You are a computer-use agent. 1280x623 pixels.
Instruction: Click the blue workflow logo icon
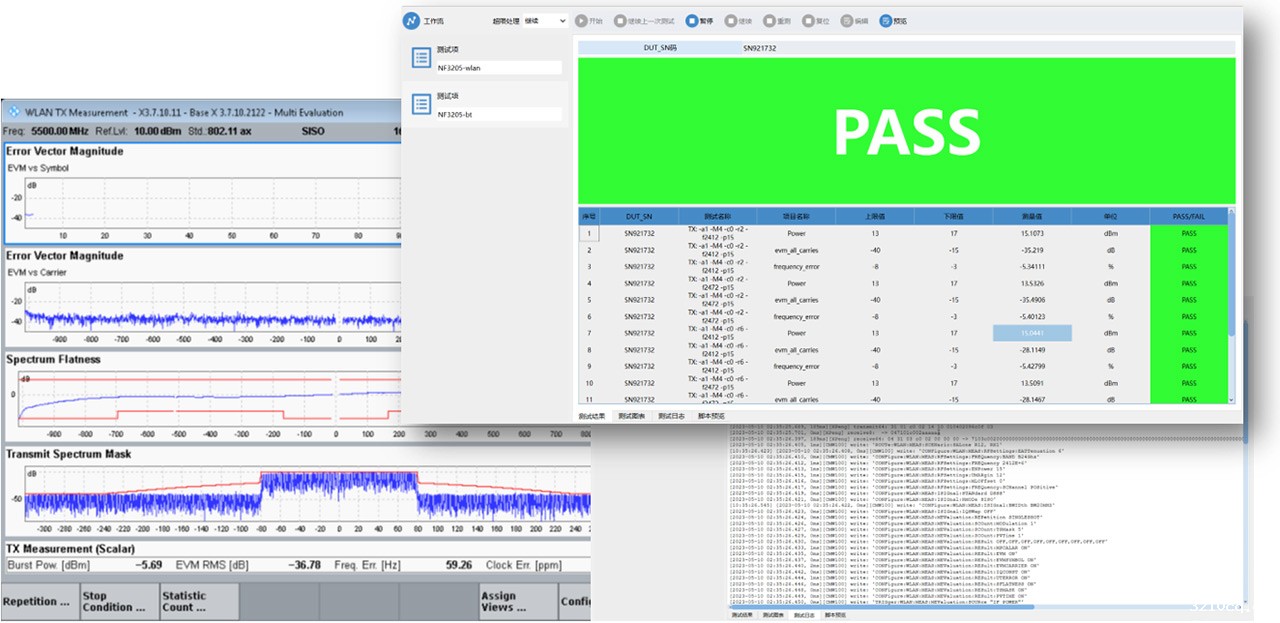click(411, 21)
